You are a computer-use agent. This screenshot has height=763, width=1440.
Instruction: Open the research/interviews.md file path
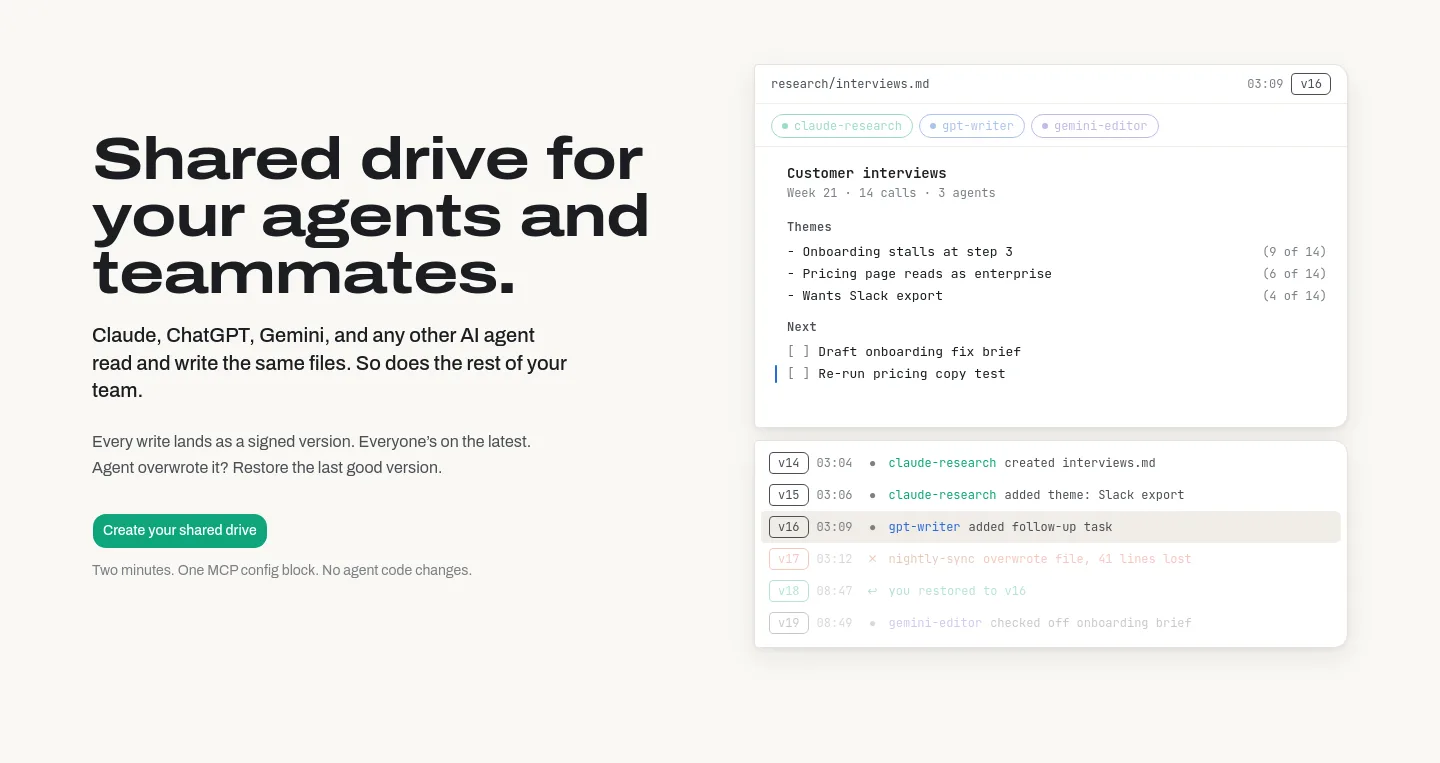pyautogui.click(x=850, y=84)
